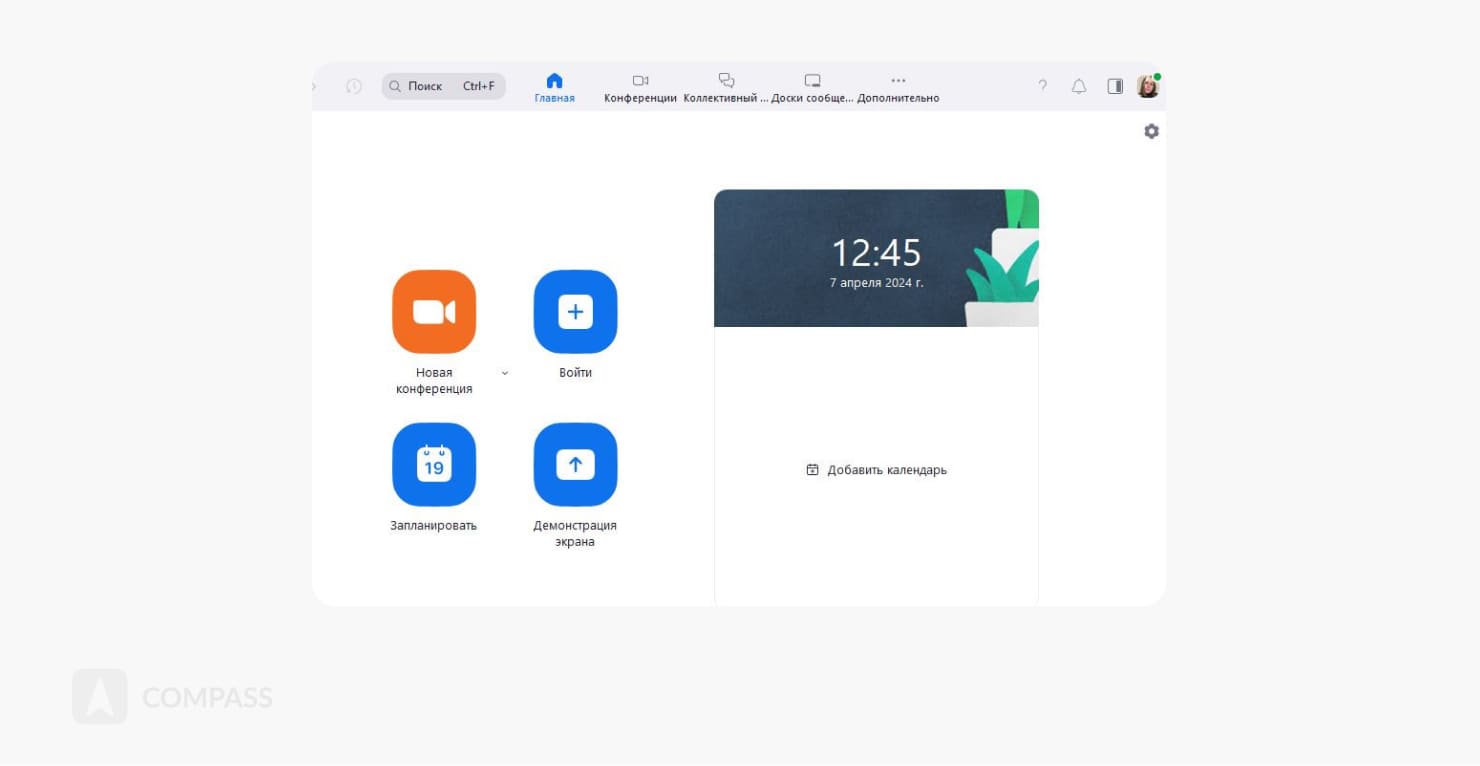Start a new conference with orange camera button
Screen dimensions: 1480x766
click(x=434, y=312)
